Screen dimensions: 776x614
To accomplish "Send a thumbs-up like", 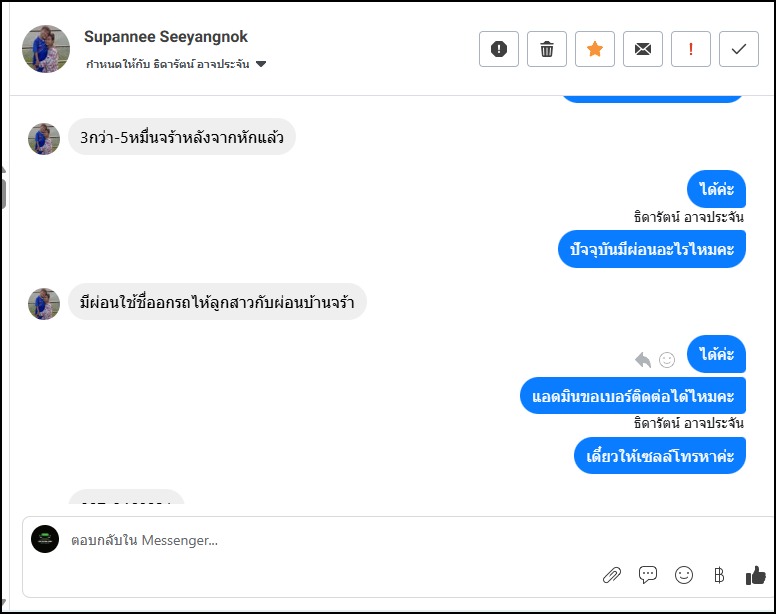I will 755,575.
